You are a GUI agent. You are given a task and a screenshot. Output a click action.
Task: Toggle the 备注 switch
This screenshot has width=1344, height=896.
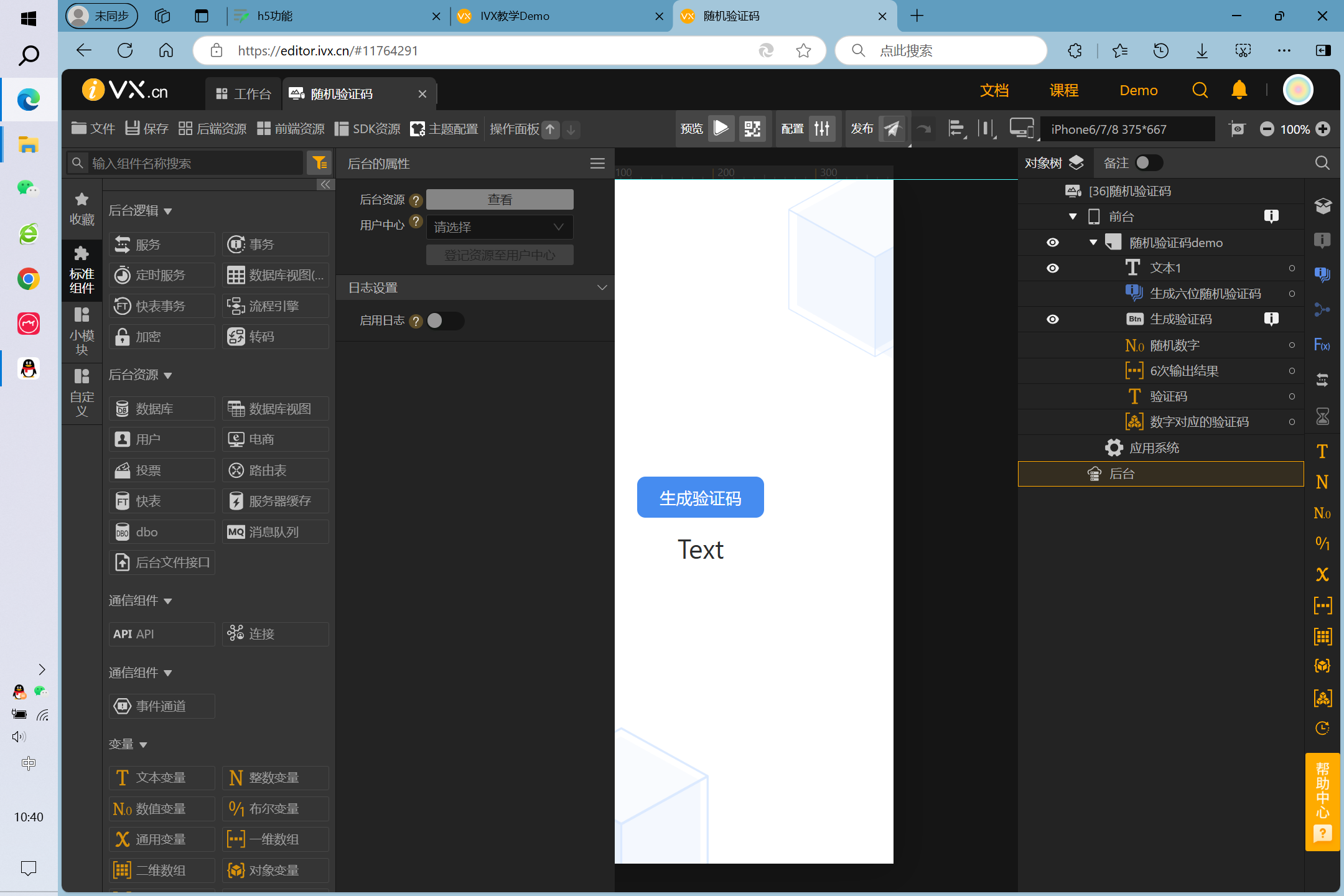point(1148,163)
